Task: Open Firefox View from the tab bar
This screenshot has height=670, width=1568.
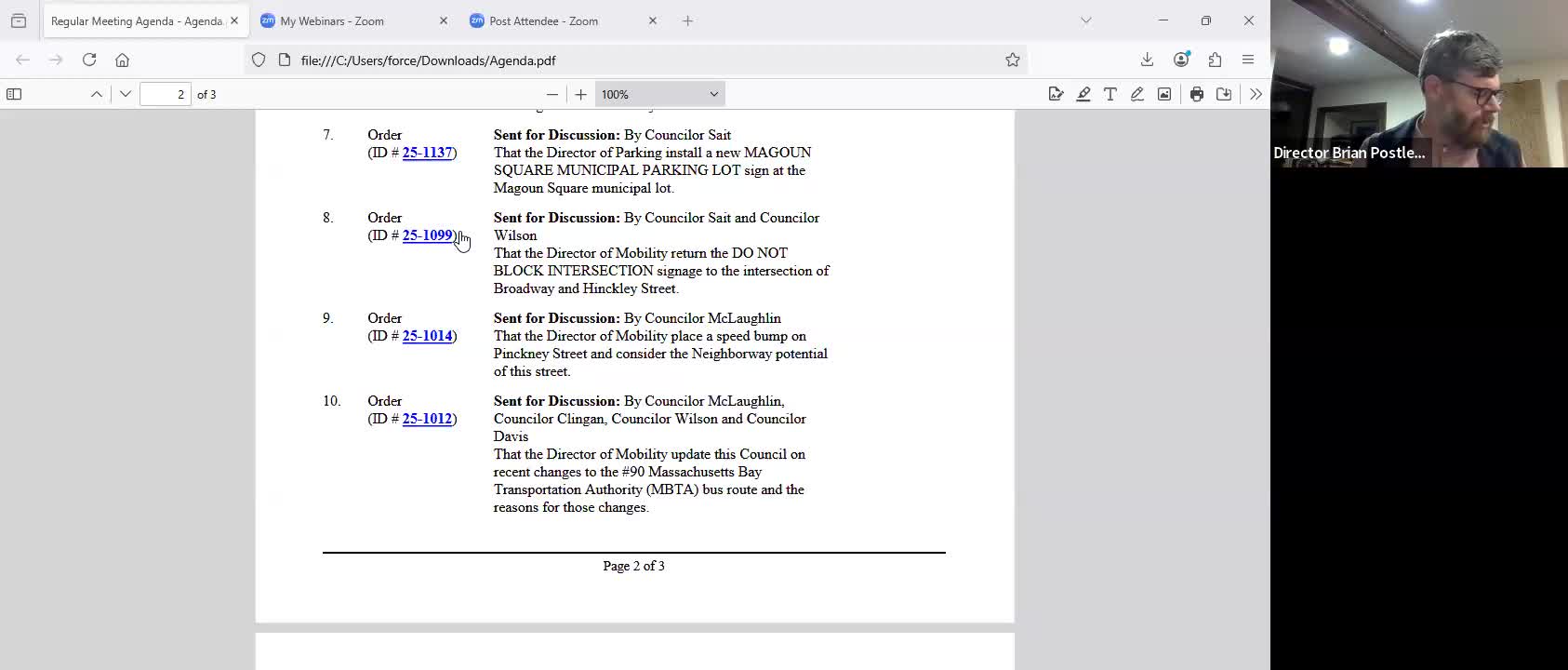Action: [x=19, y=20]
